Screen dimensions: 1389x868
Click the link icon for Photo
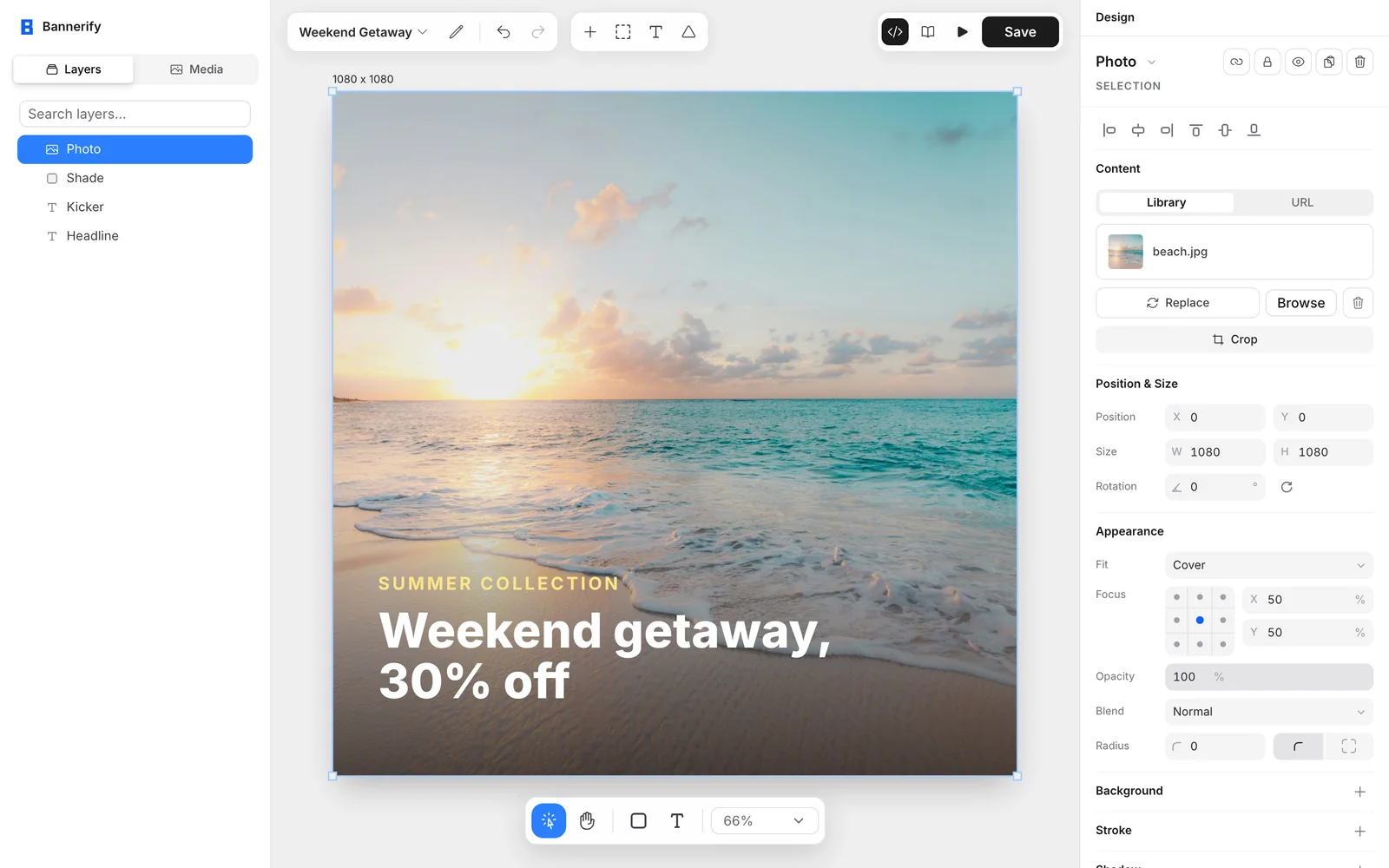click(x=1236, y=62)
